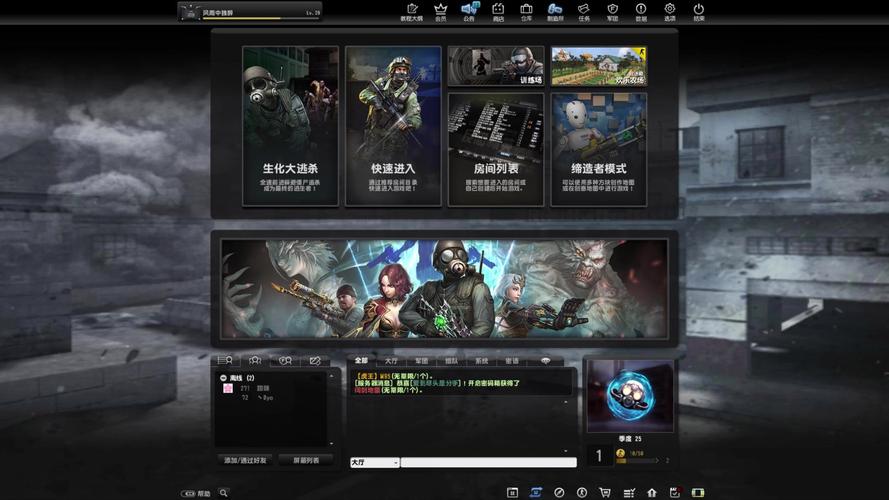
Task: Open the 欢乐农场 farm thumbnail
Action: 599,66
